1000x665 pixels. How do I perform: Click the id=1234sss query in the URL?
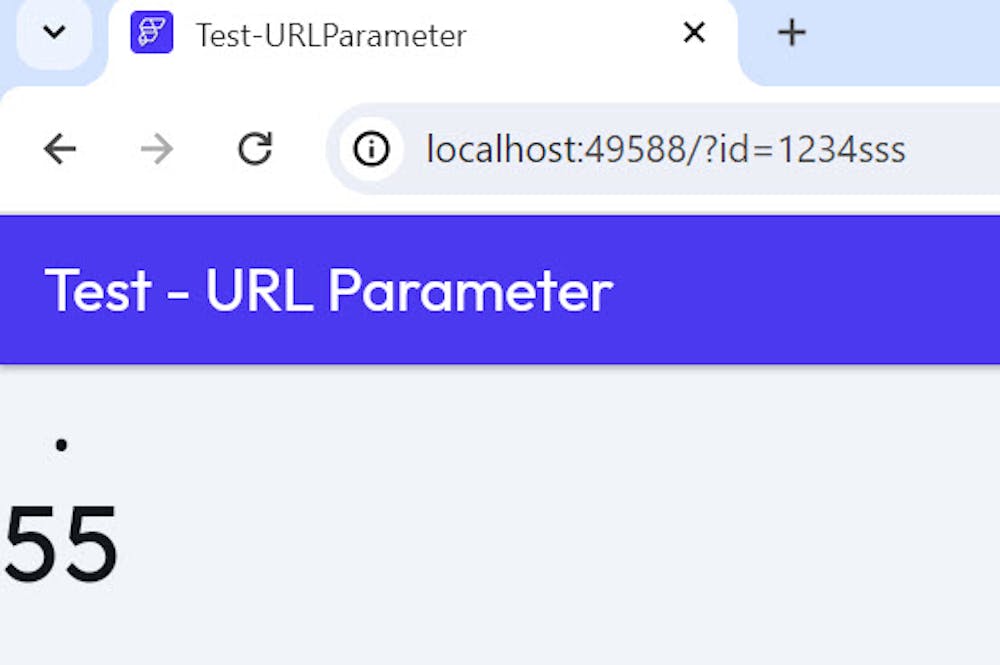825,150
